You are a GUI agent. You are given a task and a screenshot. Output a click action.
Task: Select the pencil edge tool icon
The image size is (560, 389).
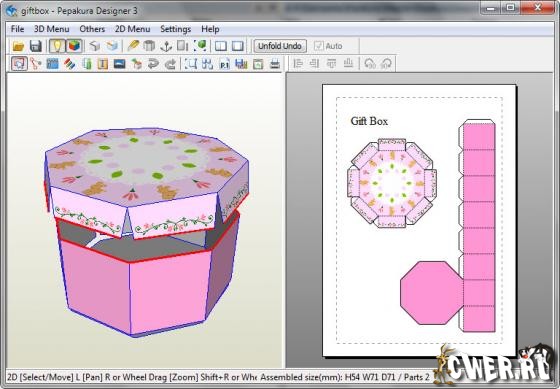(x=133, y=46)
